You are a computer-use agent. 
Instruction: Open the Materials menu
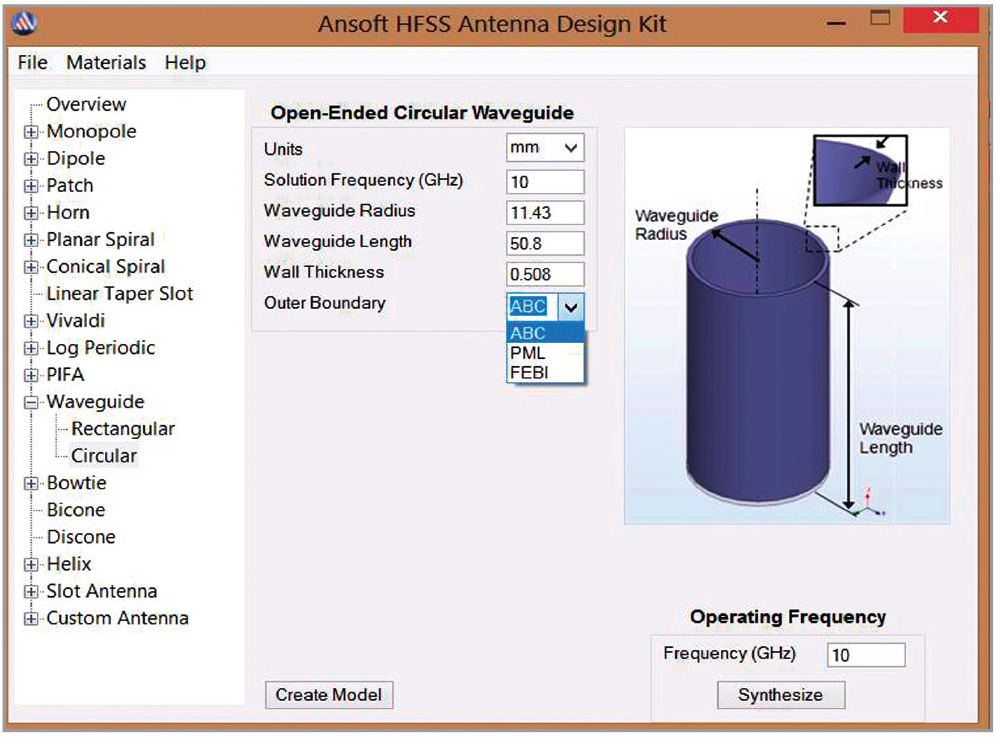tap(106, 62)
